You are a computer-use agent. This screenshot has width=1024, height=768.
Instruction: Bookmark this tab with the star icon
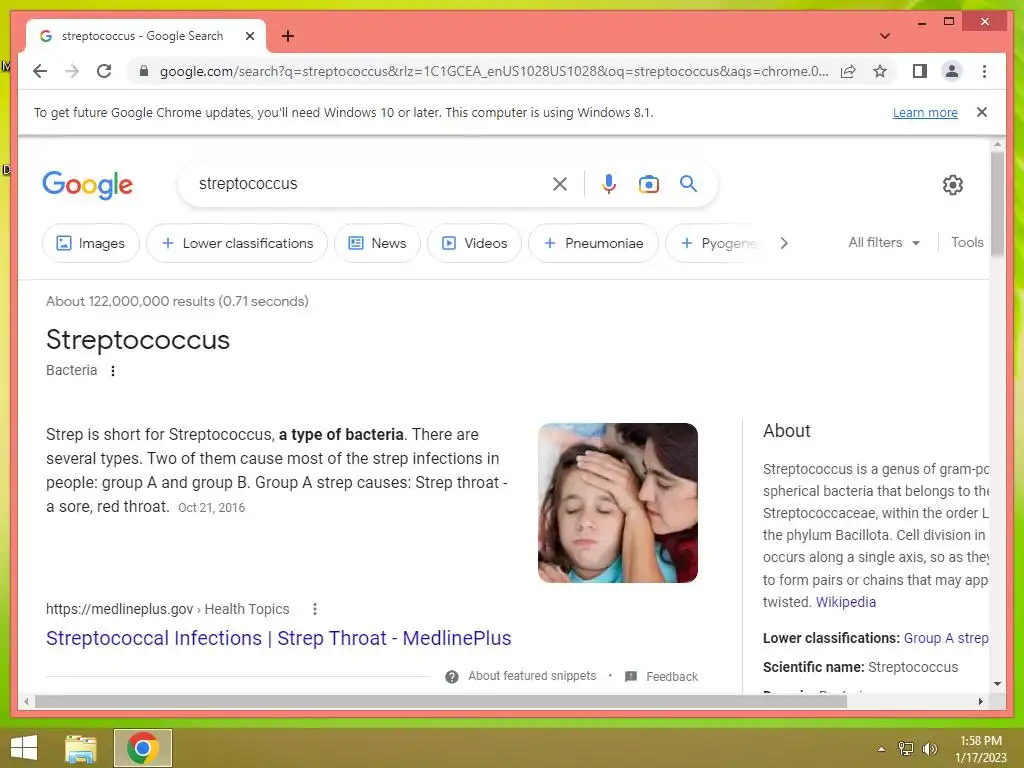click(880, 71)
